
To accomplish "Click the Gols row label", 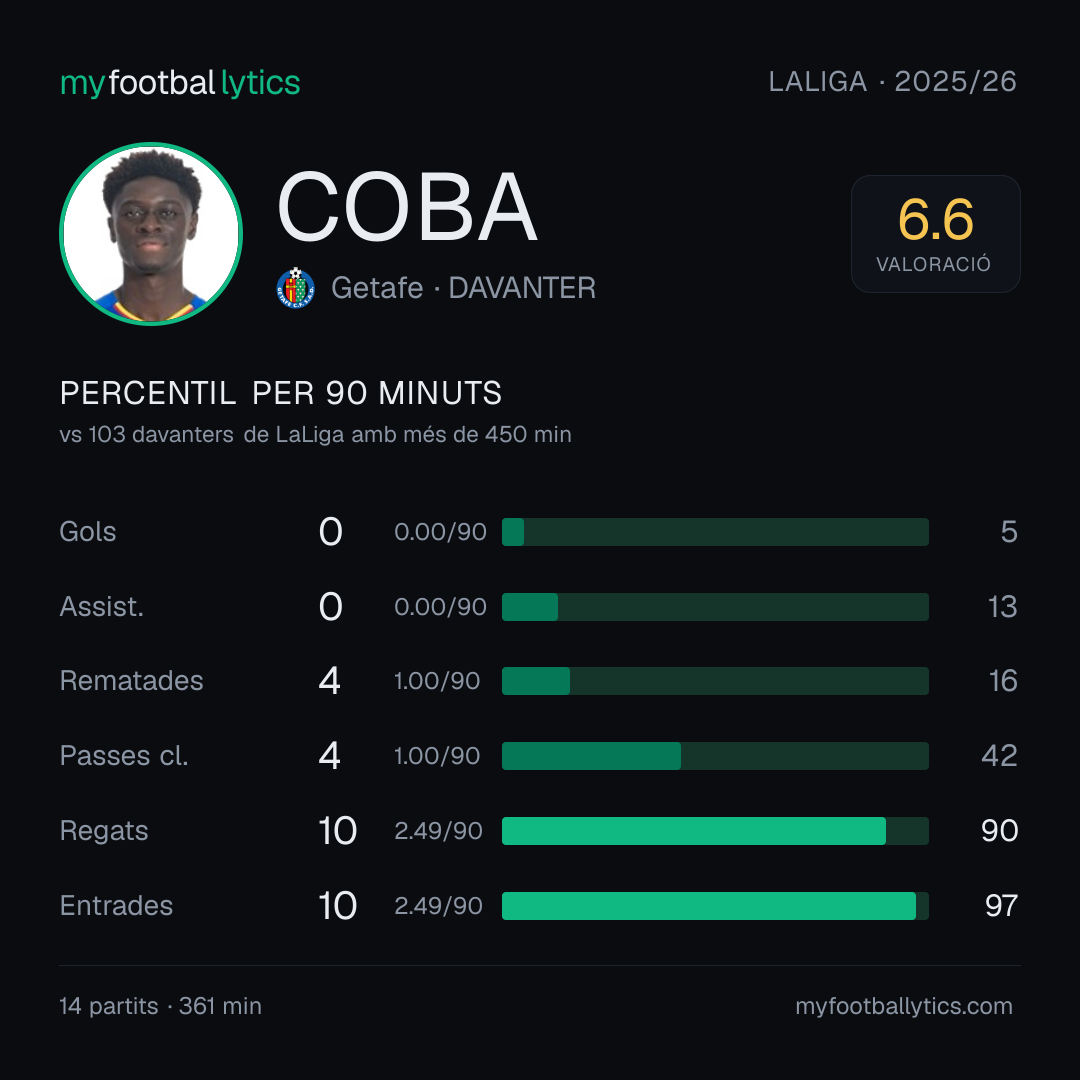I will click(87, 532).
